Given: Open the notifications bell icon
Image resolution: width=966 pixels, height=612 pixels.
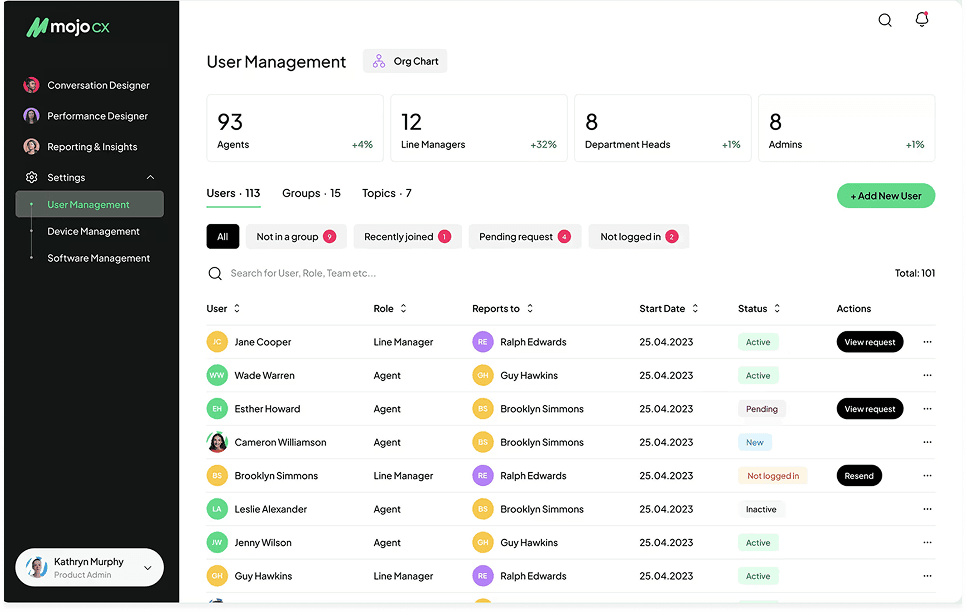Looking at the screenshot, I should [921, 19].
